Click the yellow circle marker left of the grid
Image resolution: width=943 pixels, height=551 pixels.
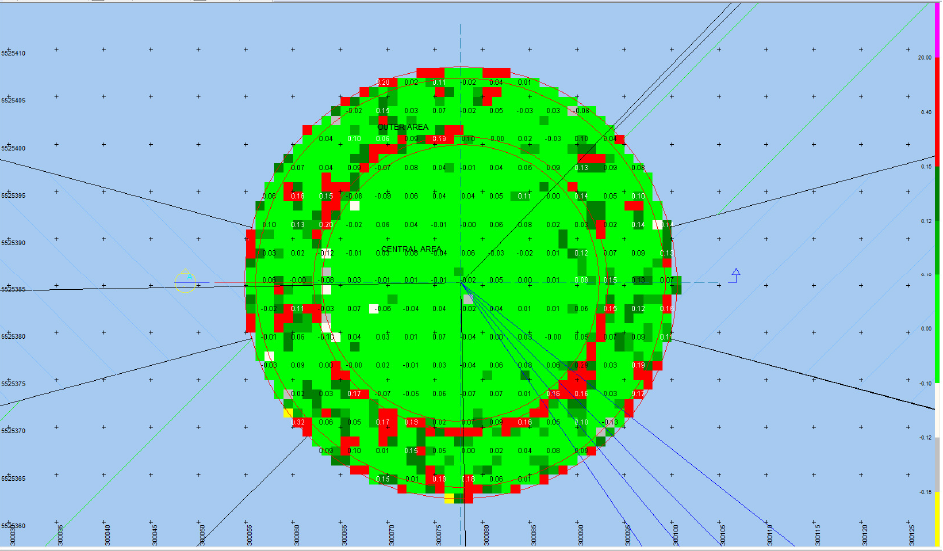185,282
